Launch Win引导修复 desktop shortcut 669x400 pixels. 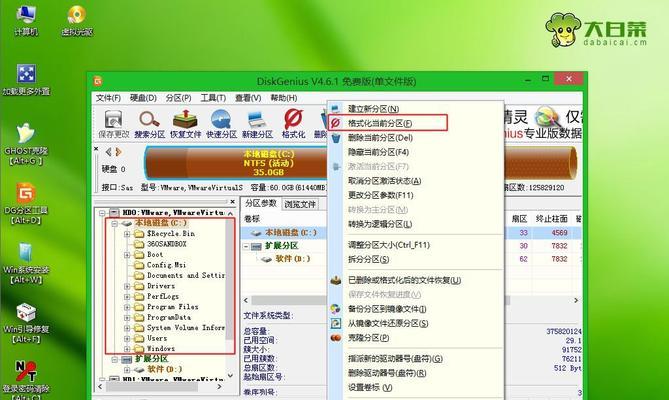coord(26,323)
